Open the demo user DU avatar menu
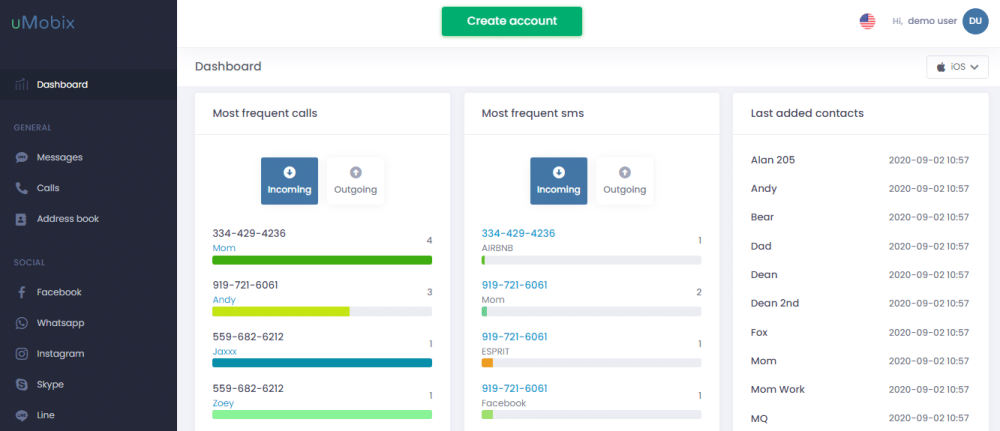1000x431 pixels. pos(975,21)
